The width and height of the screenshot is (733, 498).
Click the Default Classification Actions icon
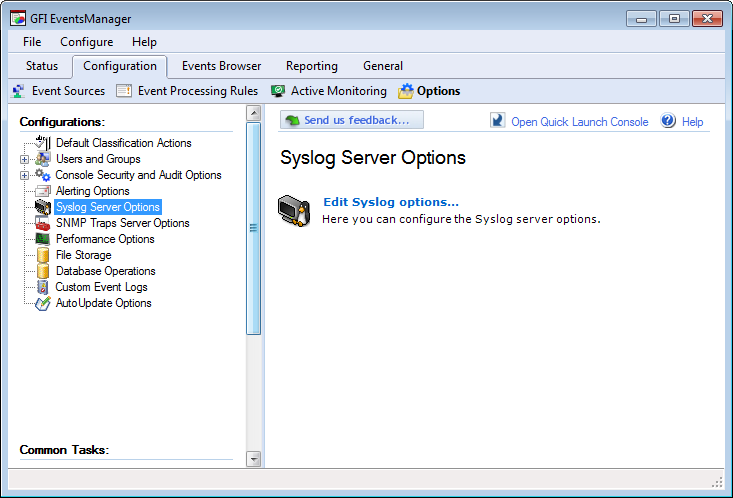click(43, 143)
